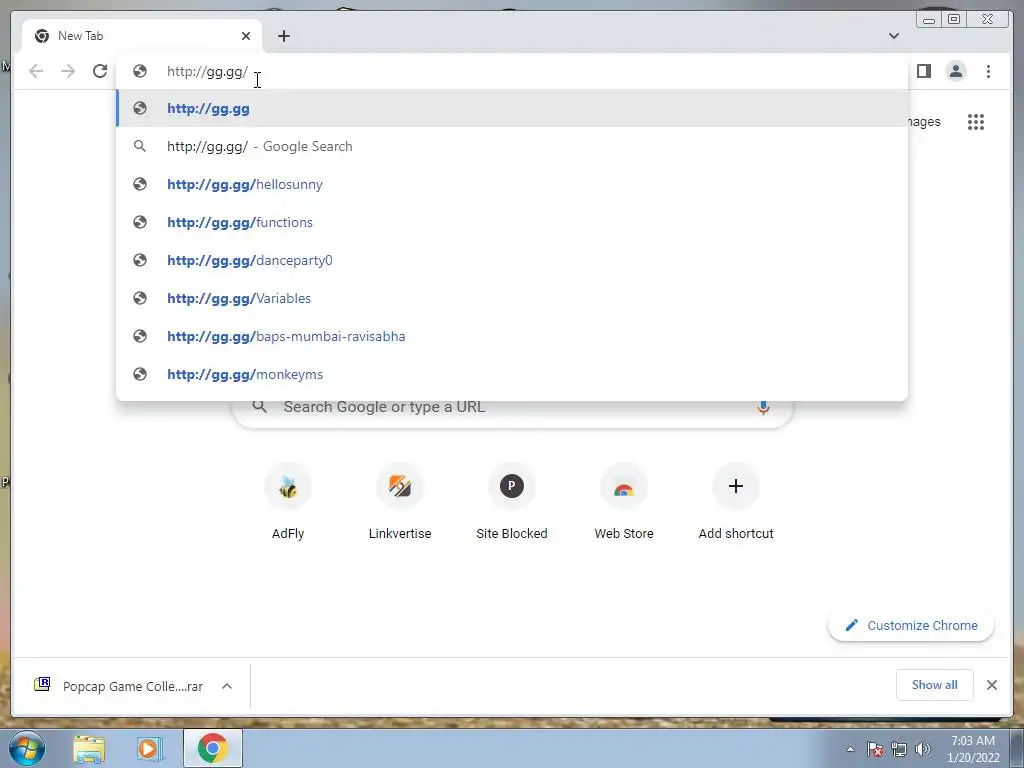Click the volume speaker tray icon
Image resolution: width=1024 pixels, height=768 pixels.
[x=923, y=750]
